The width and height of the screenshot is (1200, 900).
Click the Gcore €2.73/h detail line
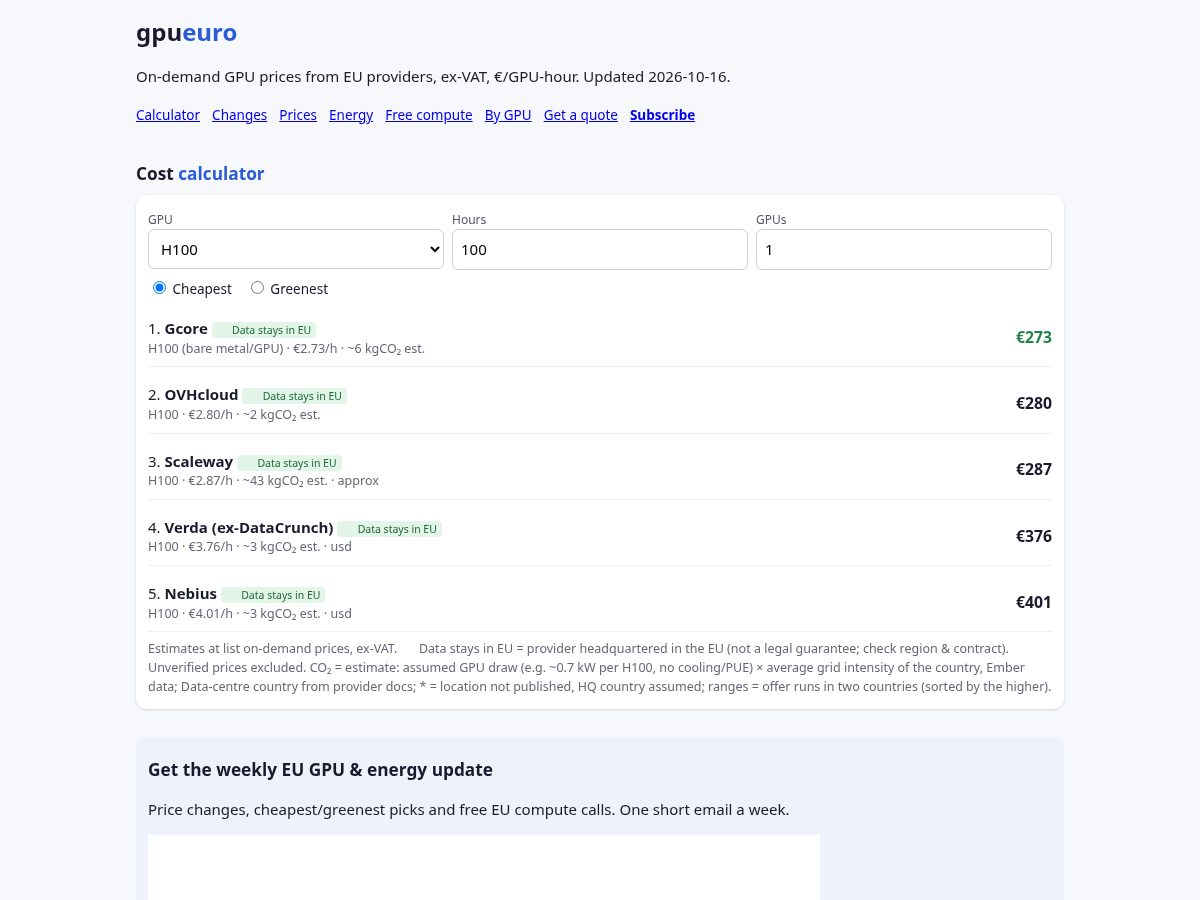point(286,349)
